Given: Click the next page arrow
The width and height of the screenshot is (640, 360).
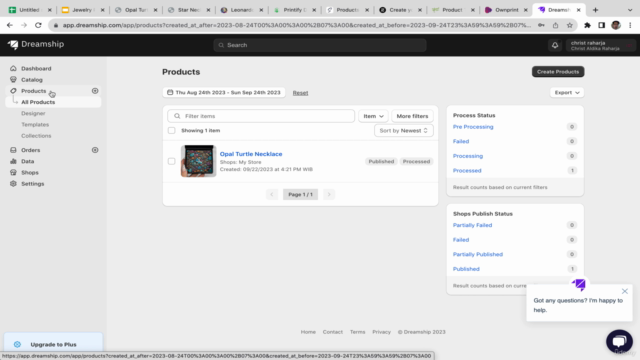Looking at the screenshot, I should [329, 195].
